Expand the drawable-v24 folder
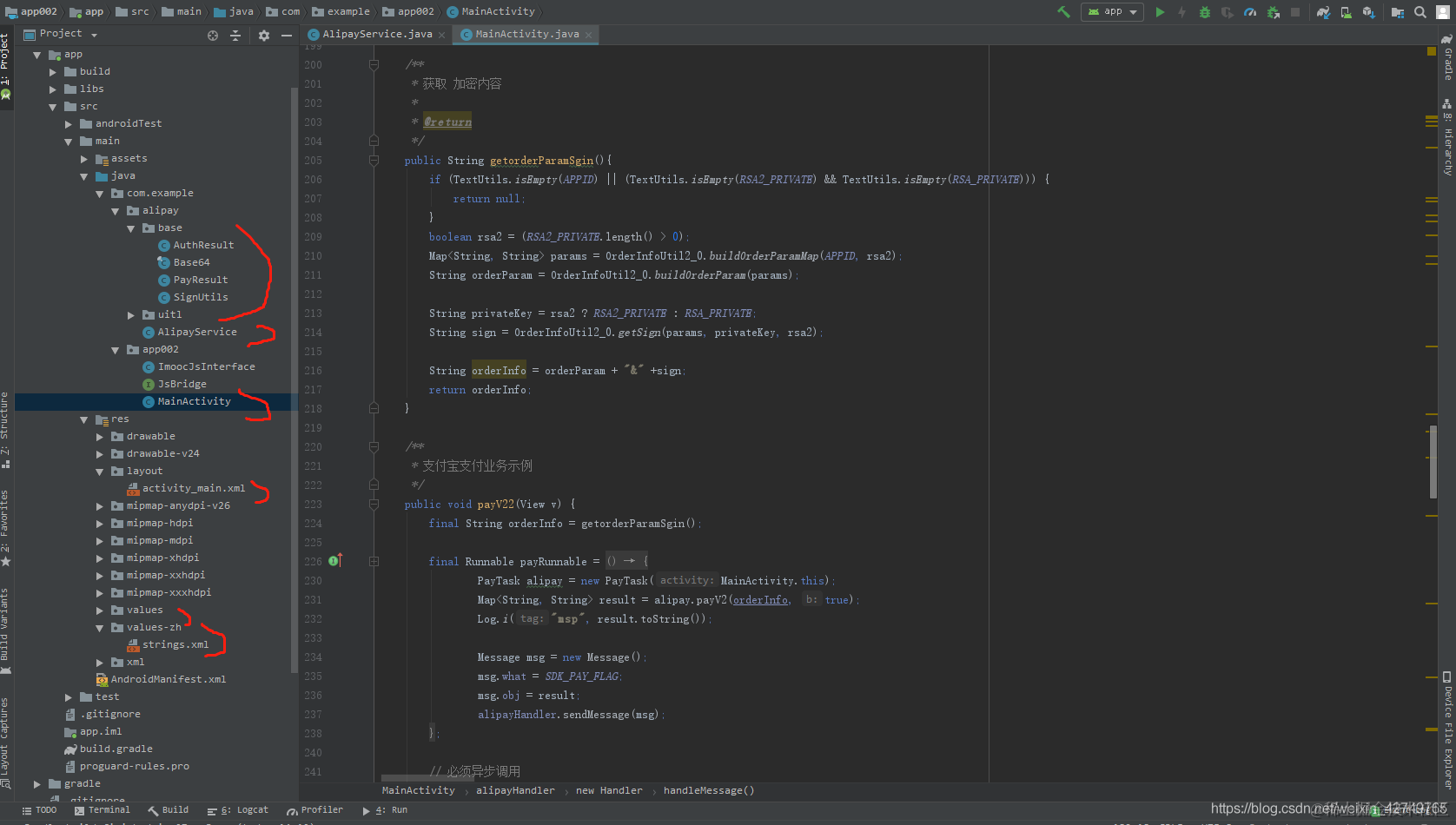The height and width of the screenshot is (825, 1456). (x=100, y=454)
